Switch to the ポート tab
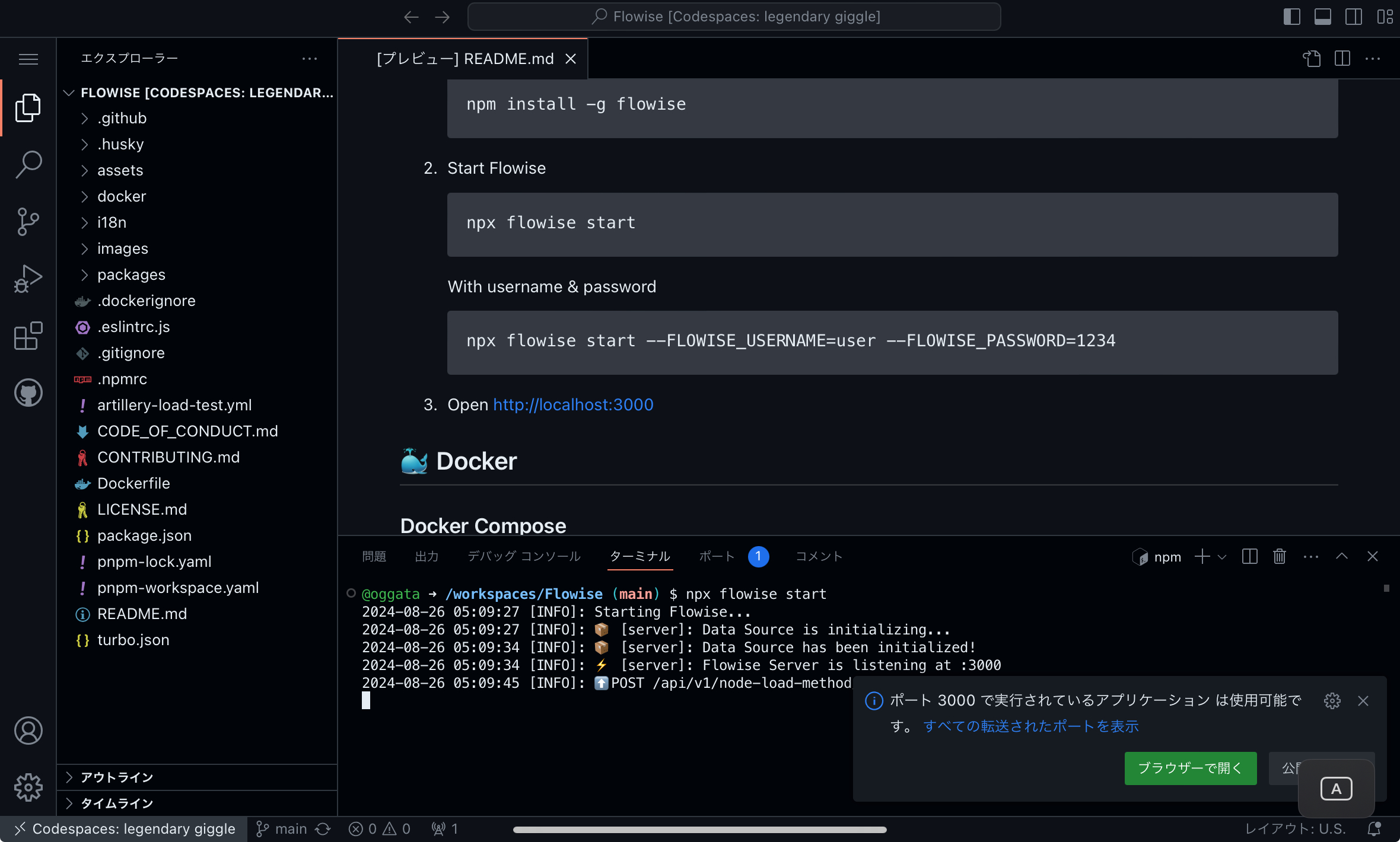Image resolution: width=1400 pixels, height=842 pixels. [715, 556]
